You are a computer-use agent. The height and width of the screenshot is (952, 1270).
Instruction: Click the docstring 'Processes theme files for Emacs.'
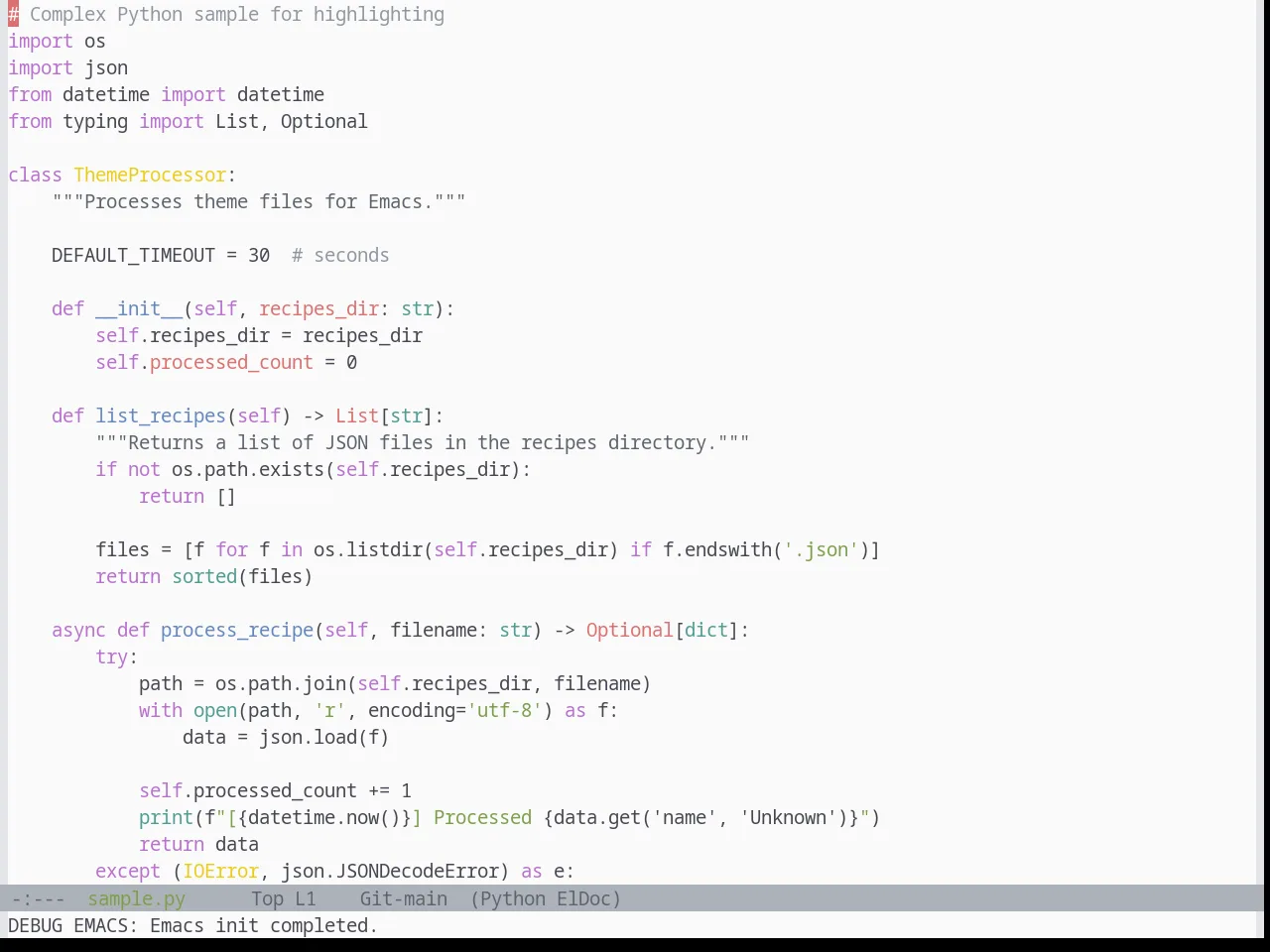click(259, 202)
